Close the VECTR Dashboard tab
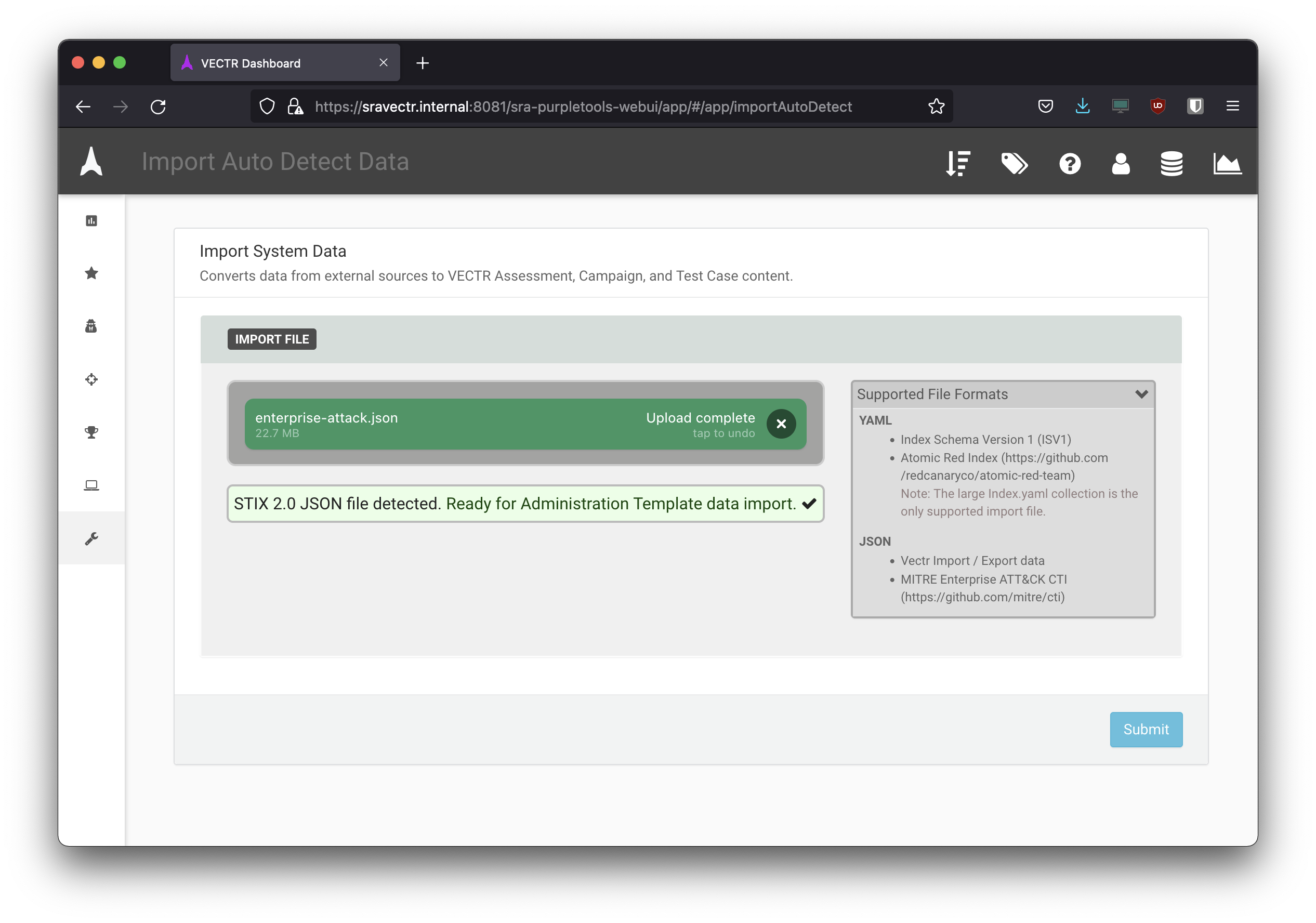Image resolution: width=1316 pixels, height=923 pixels. 384,62
